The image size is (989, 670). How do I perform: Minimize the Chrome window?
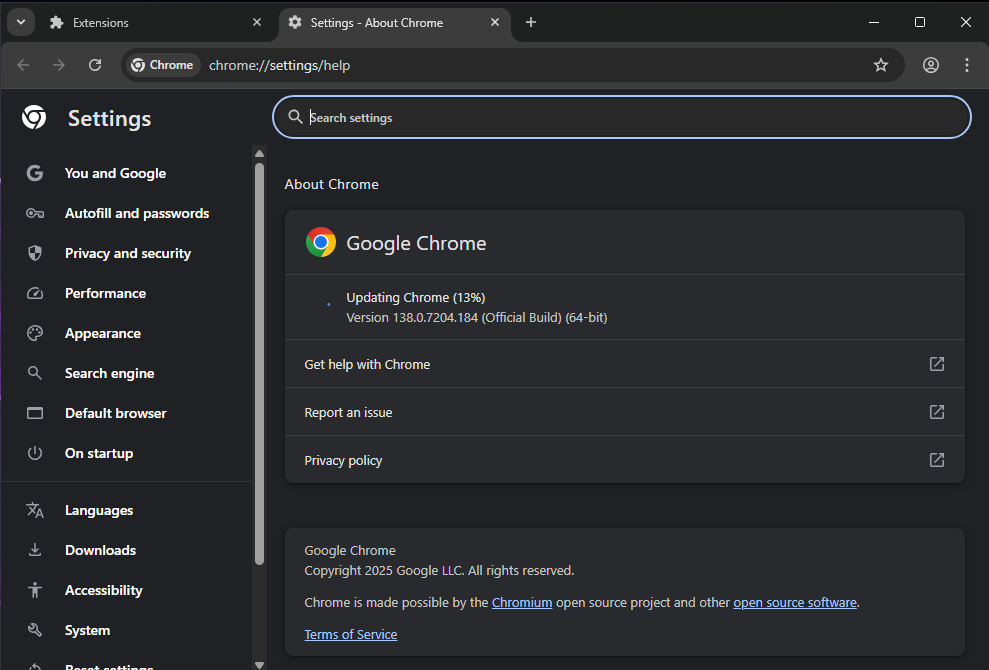[874, 22]
